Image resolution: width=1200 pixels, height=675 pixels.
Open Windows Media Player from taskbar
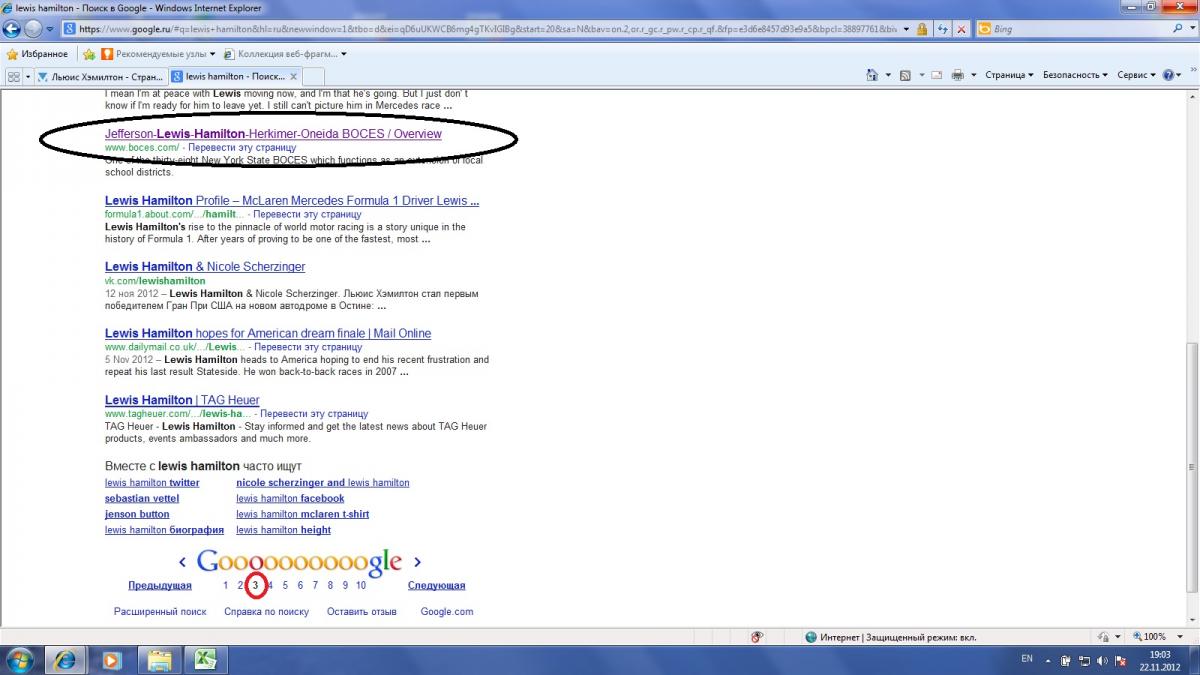point(112,660)
